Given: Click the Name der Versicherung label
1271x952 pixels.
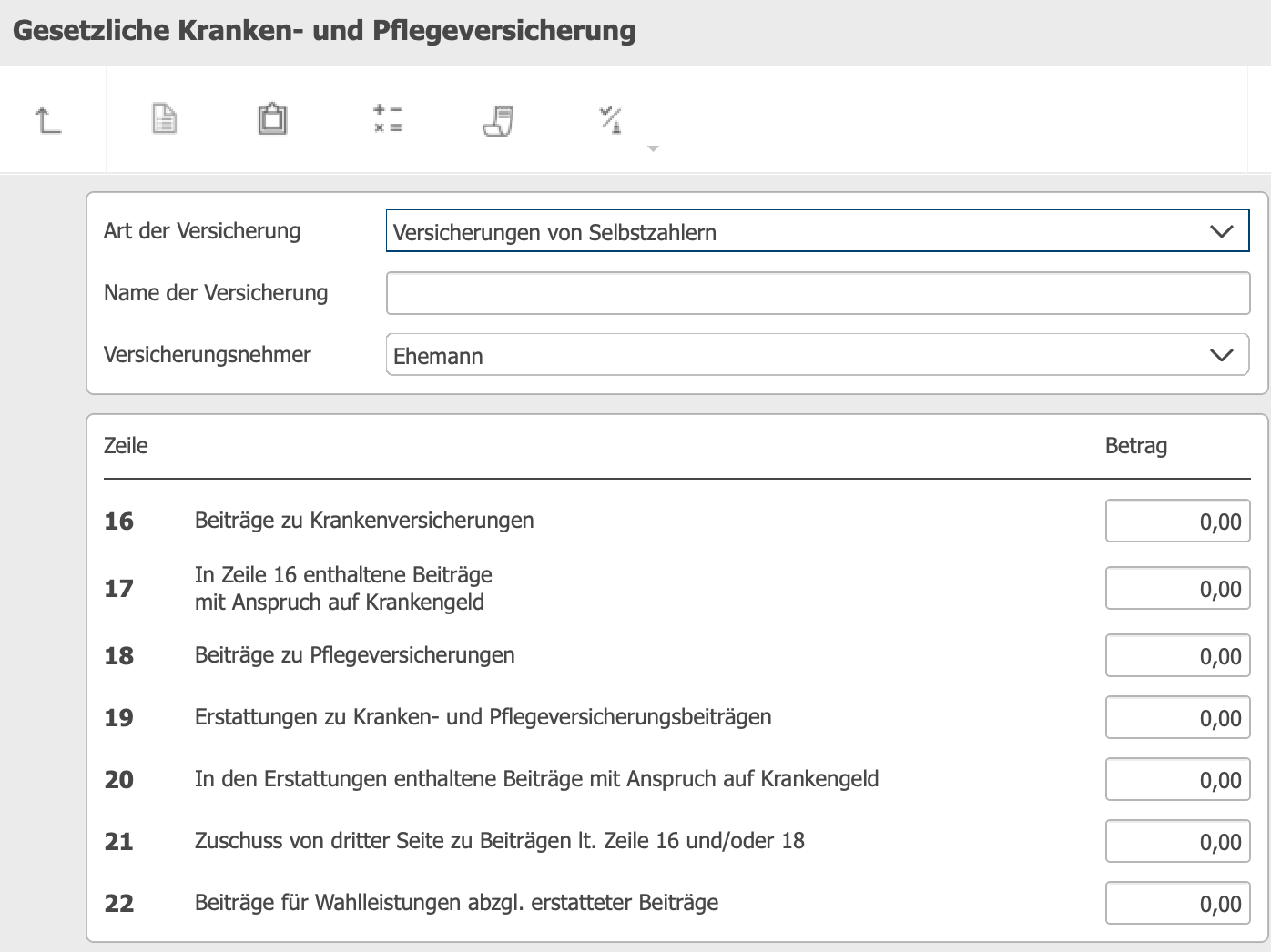Looking at the screenshot, I should pos(216,293).
